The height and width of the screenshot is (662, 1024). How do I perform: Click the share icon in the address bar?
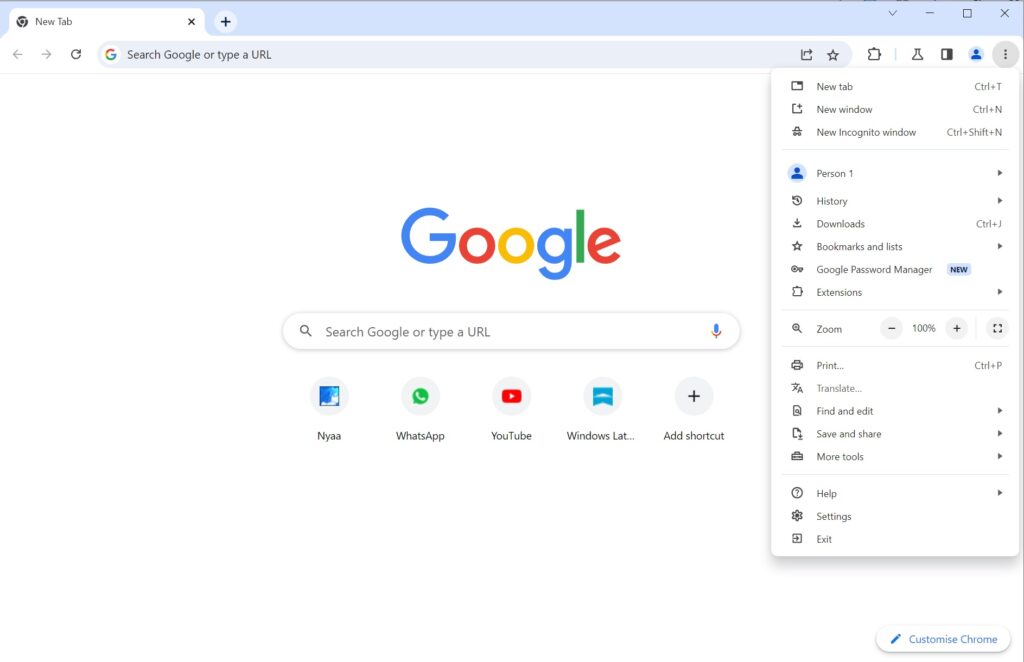tap(806, 54)
